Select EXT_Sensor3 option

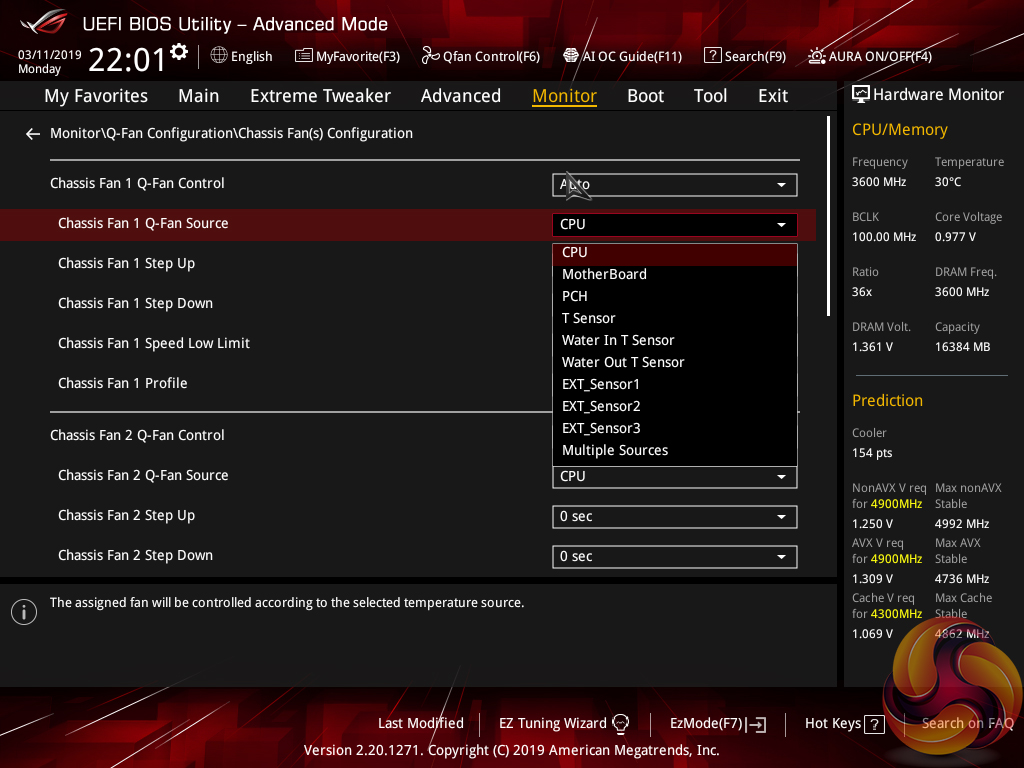coord(675,428)
